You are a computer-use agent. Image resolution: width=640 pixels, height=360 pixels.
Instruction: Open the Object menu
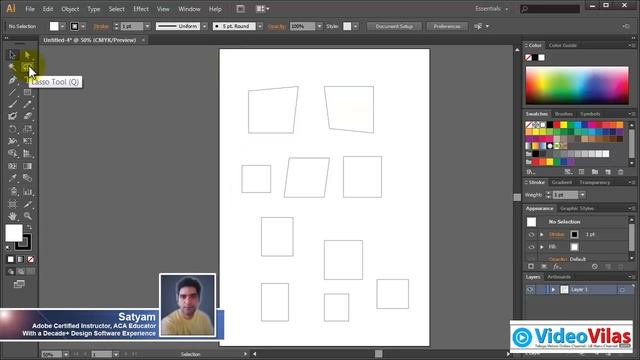tap(70, 9)
